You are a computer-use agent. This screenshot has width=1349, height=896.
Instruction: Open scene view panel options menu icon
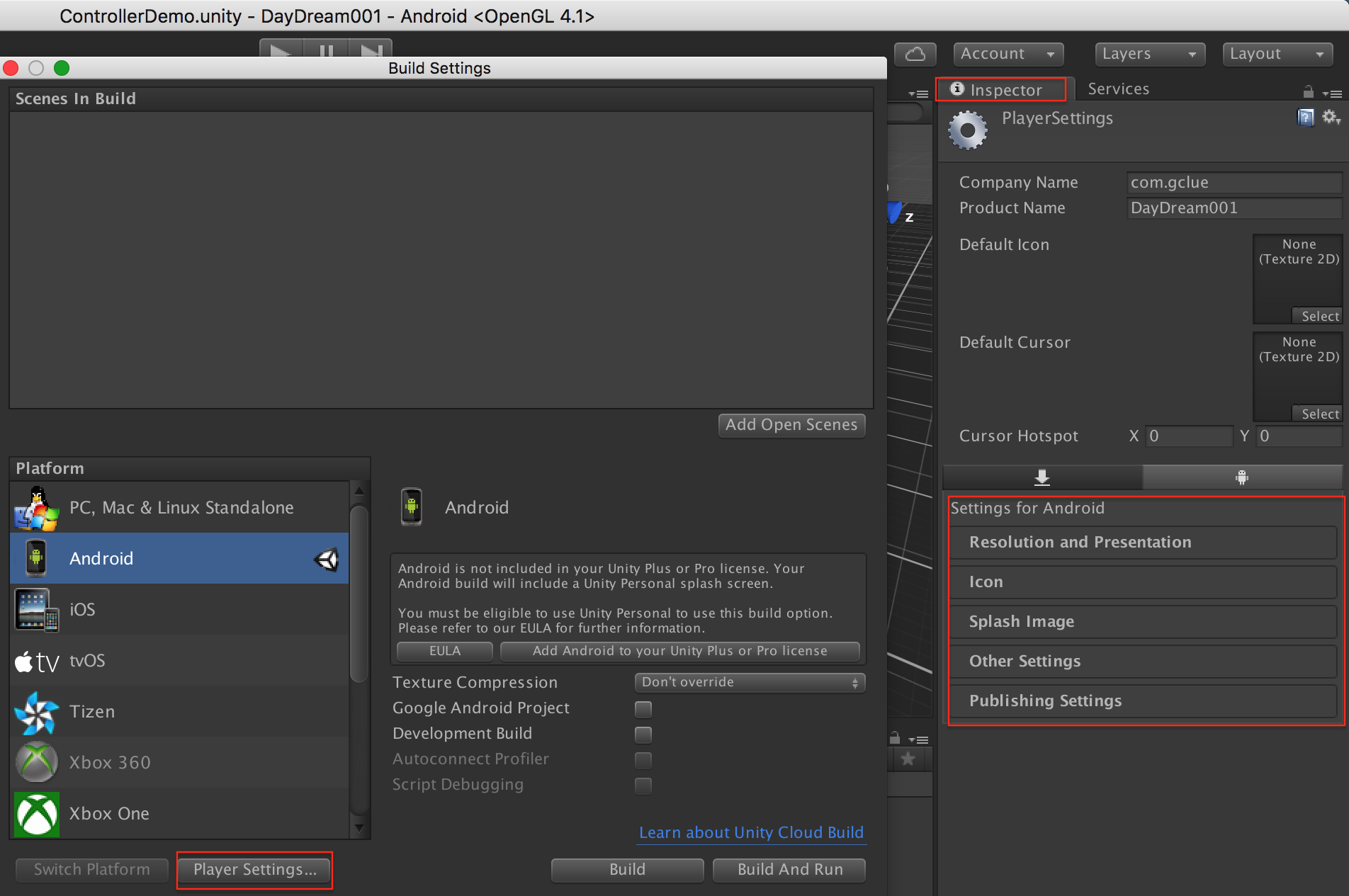[919, 93]
